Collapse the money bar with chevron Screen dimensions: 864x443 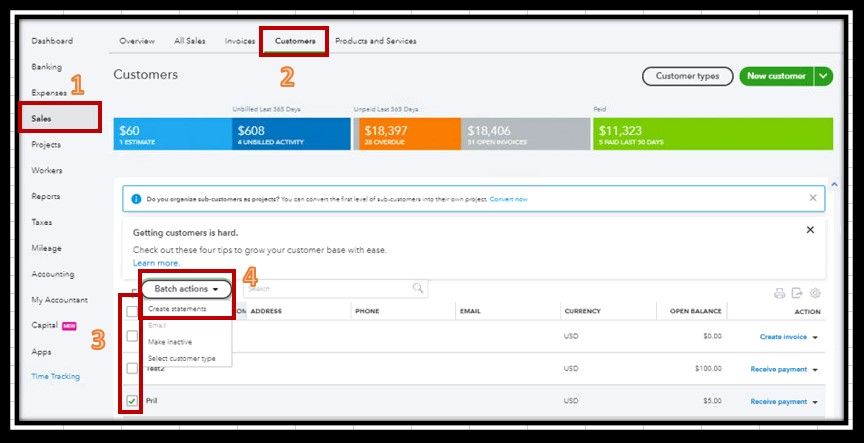[x=834, y=185]
